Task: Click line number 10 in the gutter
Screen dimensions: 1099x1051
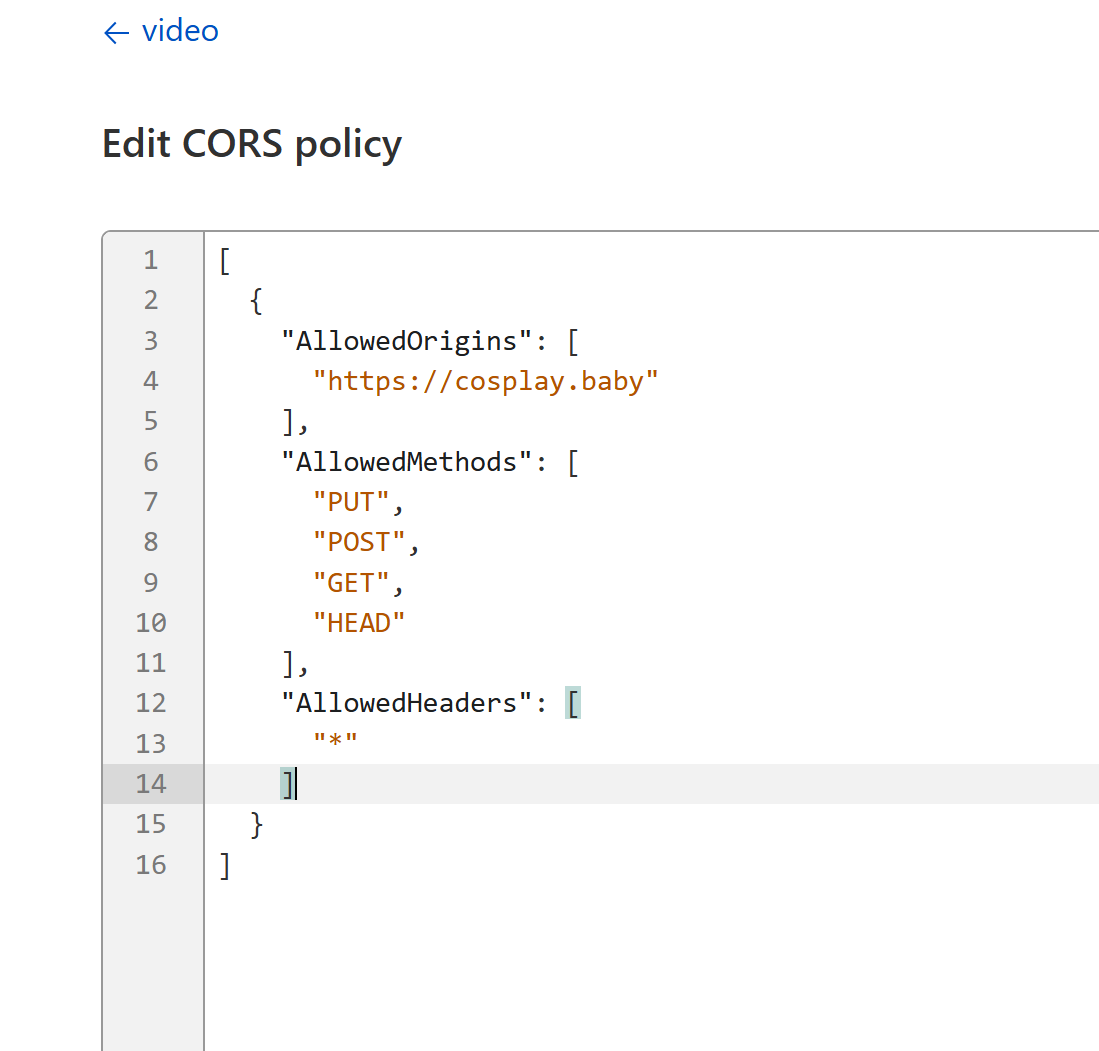Action: pyautogui.click(x=150, y=623)
